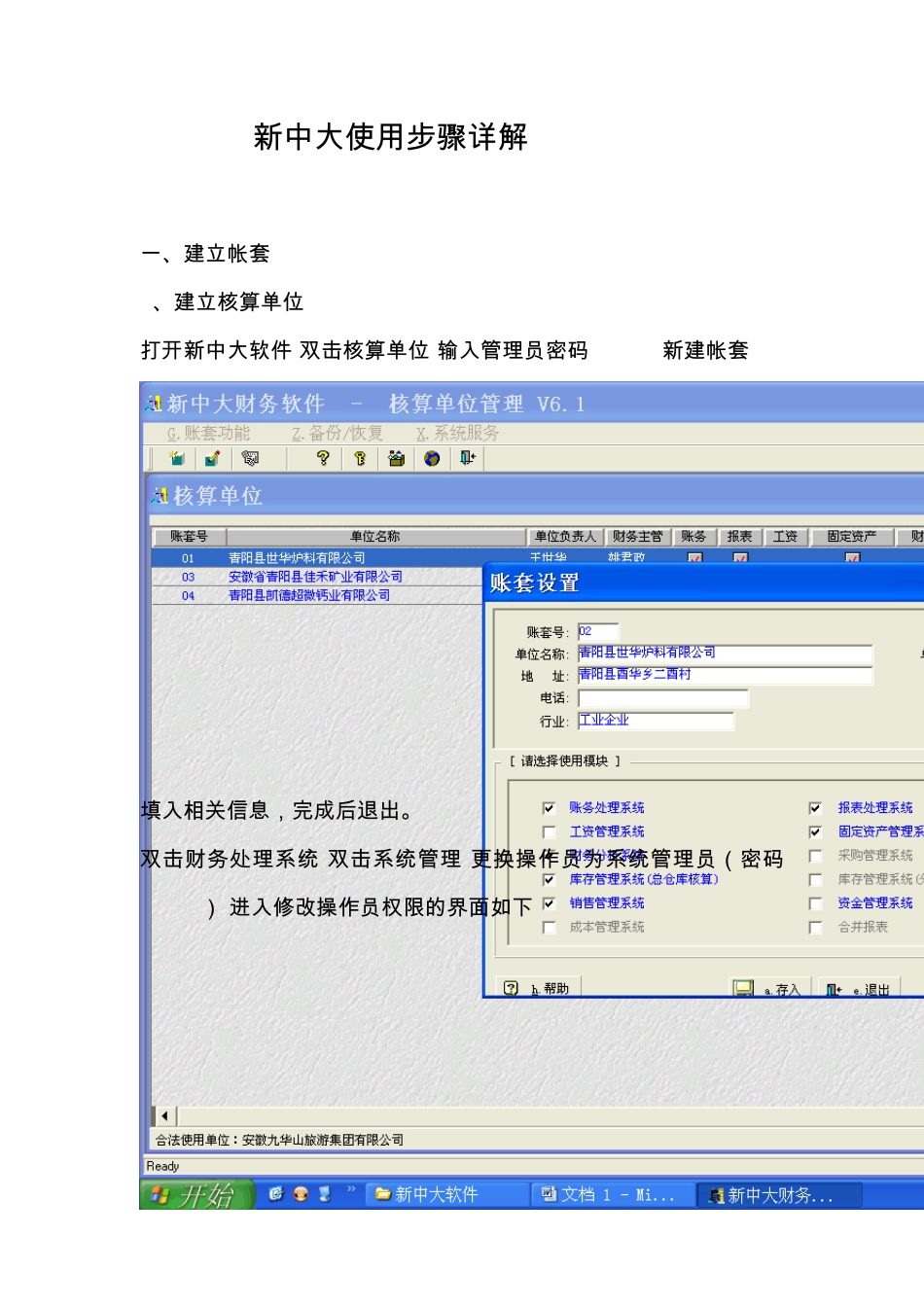Image resolution: width=924 pixels, height=1307 pixels.
Task: Toggle 合并报表 checkbox
Action: pyautogui.click(x=815, y=928)
